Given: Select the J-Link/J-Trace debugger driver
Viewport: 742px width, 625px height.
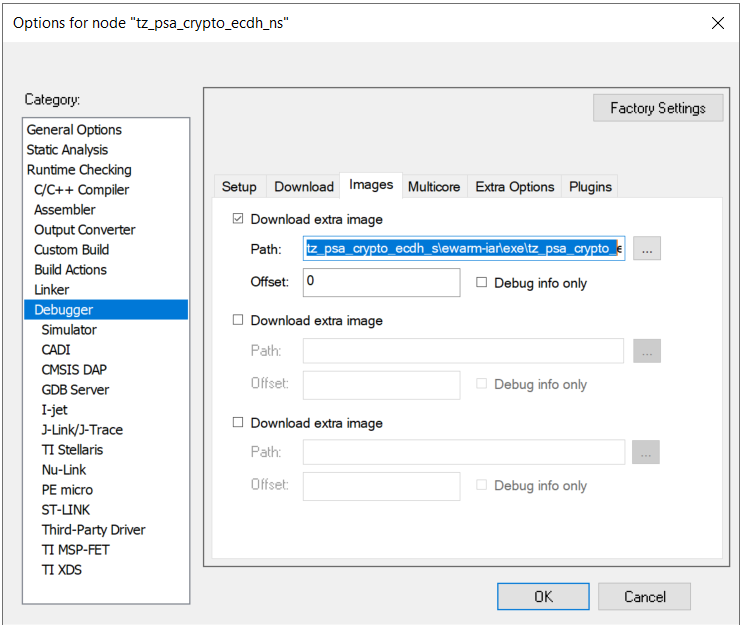Looking at the screenshot, I should [82, 430].
